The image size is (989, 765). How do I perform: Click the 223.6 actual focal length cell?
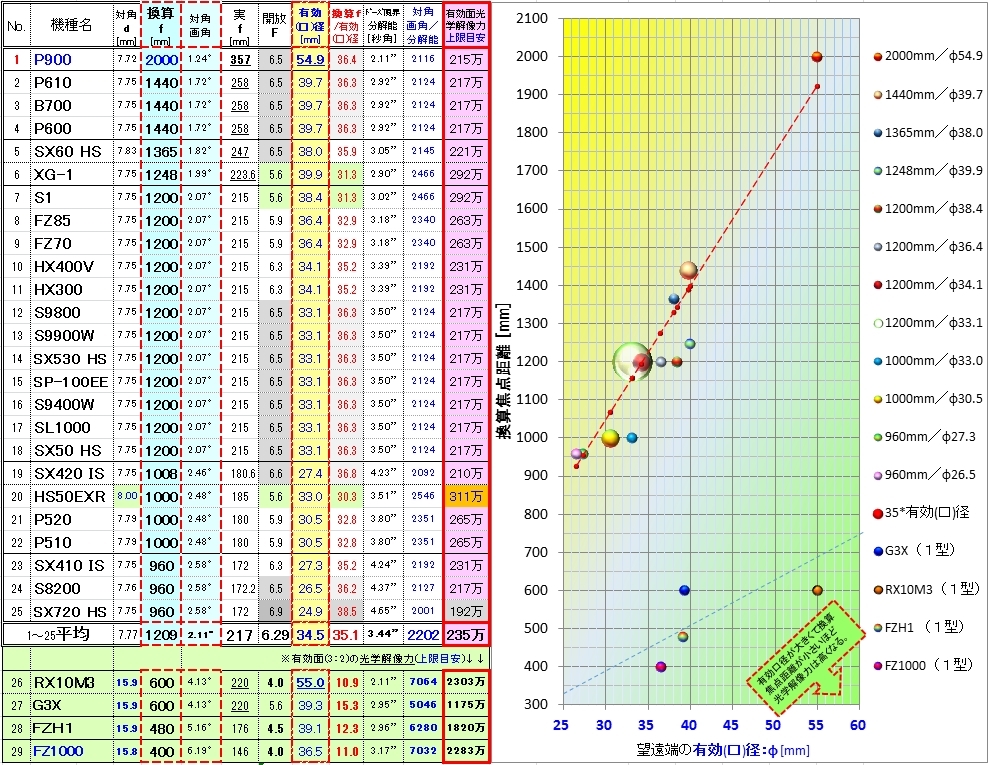(240, 175)
